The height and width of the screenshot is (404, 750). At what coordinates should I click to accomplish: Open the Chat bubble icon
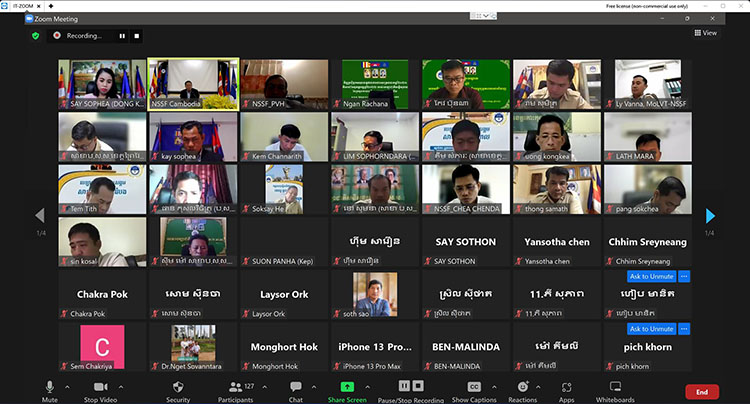point(296,386)
